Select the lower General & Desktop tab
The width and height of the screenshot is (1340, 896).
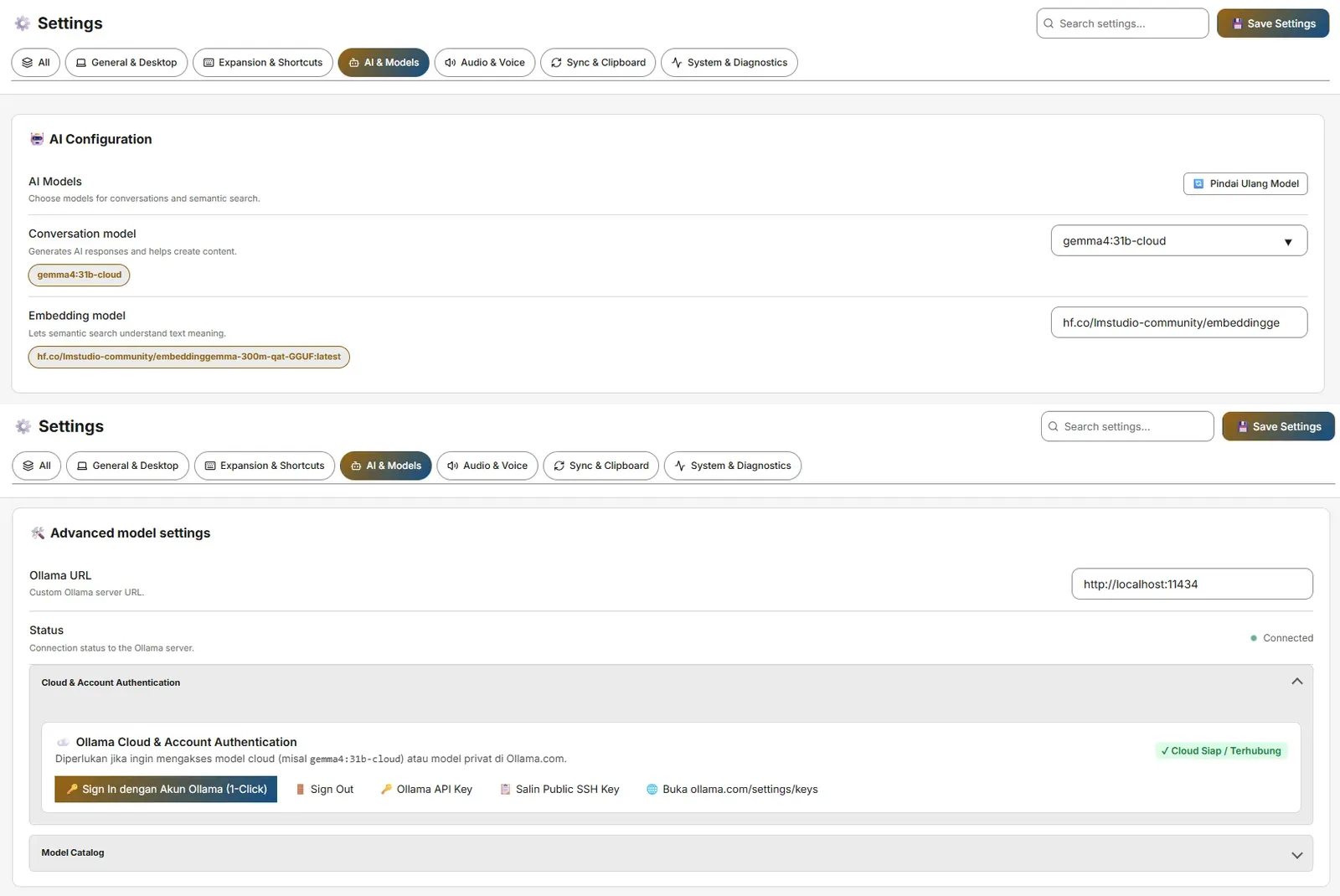tap(127, 466)
